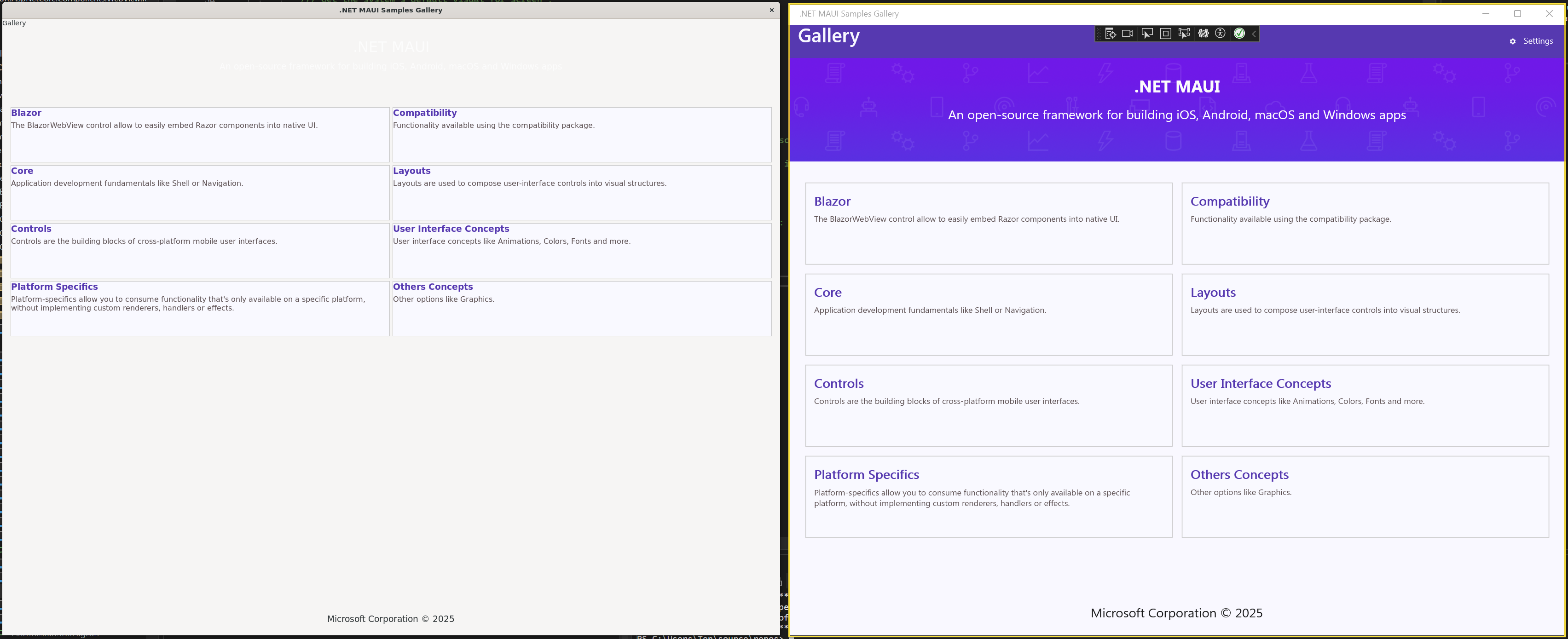1568x639 pixels.
Task: Open accessibility scan person icon
Action: click(x=1221, y=34)
